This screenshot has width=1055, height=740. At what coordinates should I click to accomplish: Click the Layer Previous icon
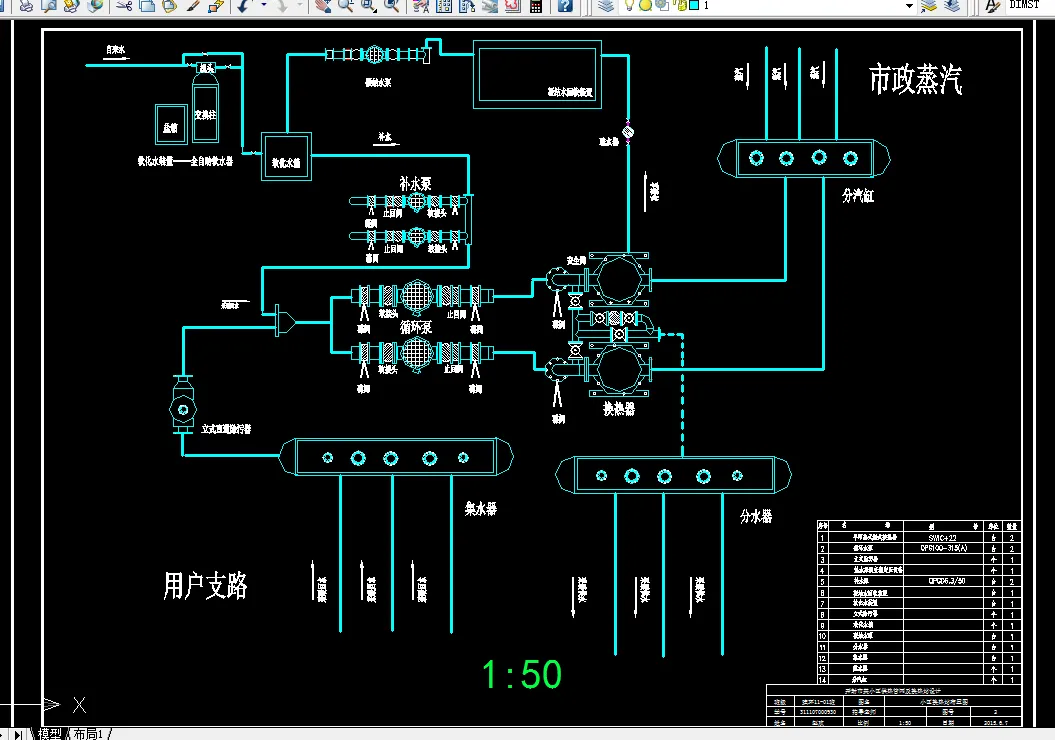click(951, 6)
